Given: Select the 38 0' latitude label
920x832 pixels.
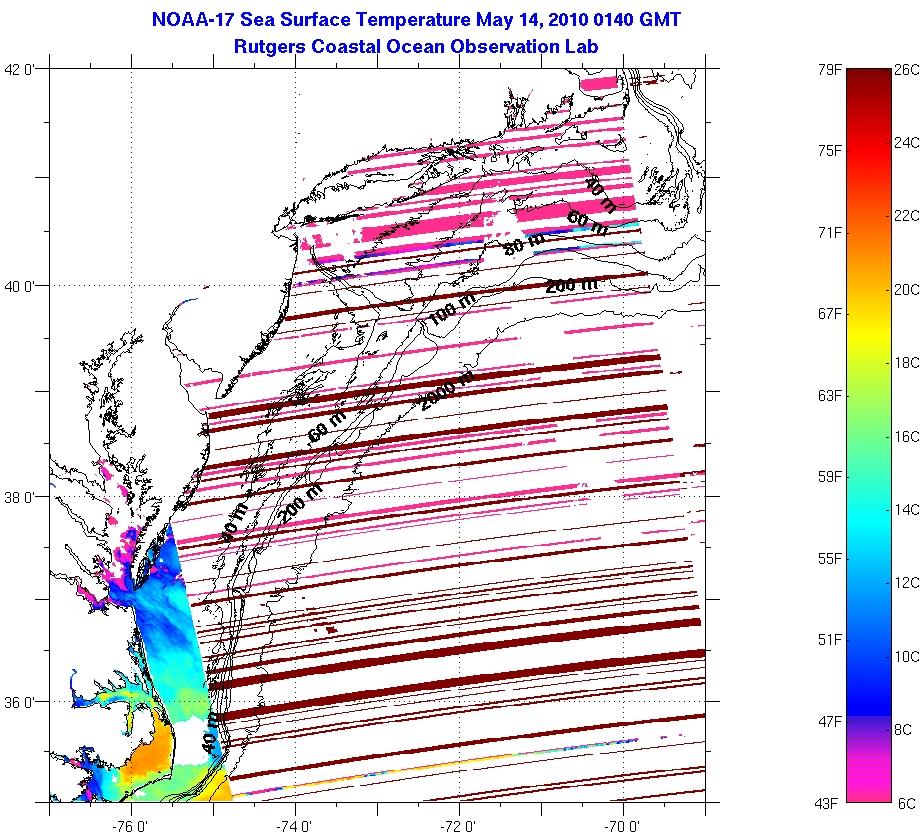Looking at the screenshot, I should click(x=20, y=498).
